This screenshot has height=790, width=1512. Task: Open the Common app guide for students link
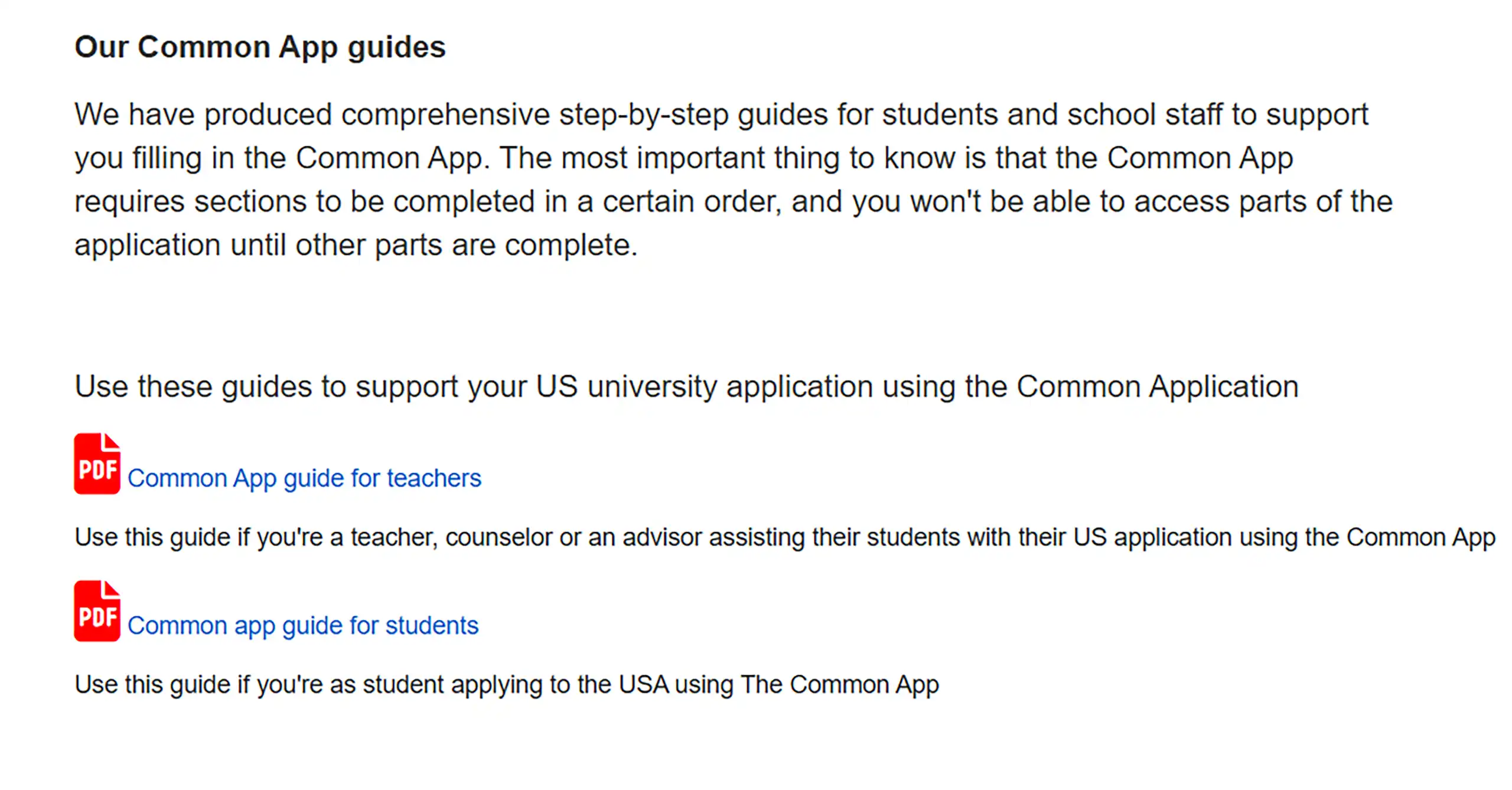(x=303, y=626)
